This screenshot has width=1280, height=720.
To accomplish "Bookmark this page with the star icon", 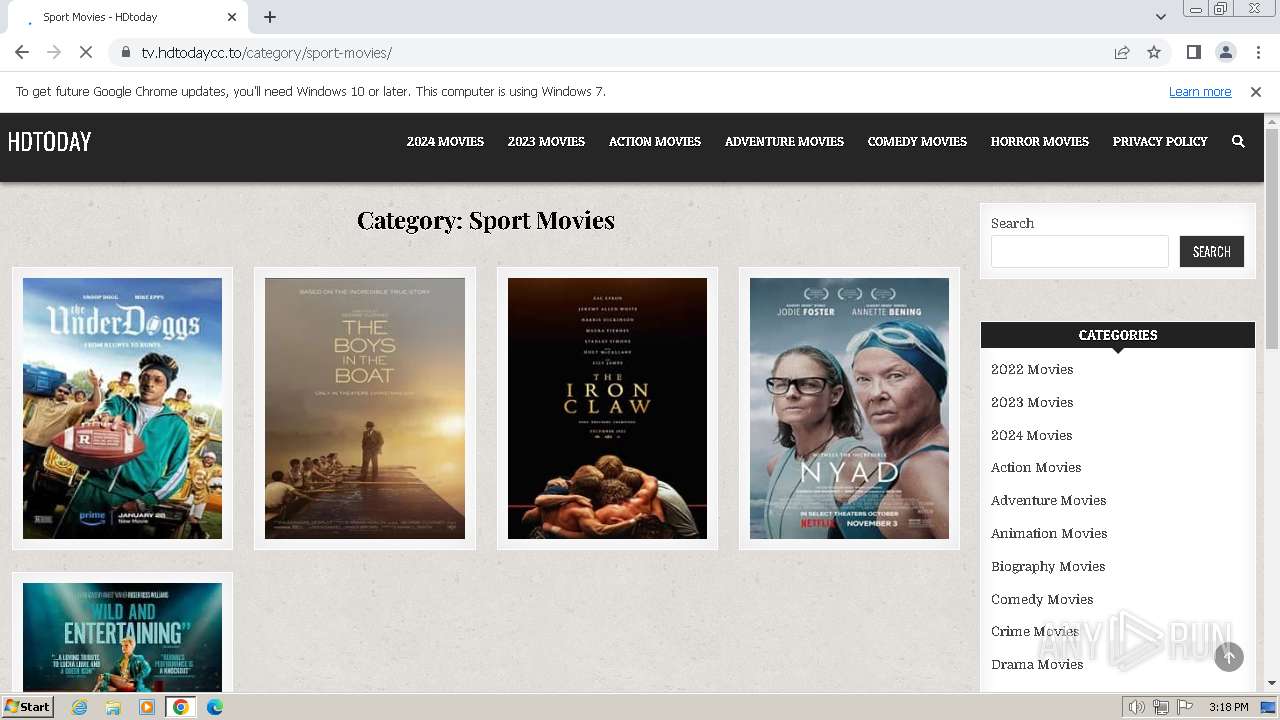I will (x=1154, y=52).
